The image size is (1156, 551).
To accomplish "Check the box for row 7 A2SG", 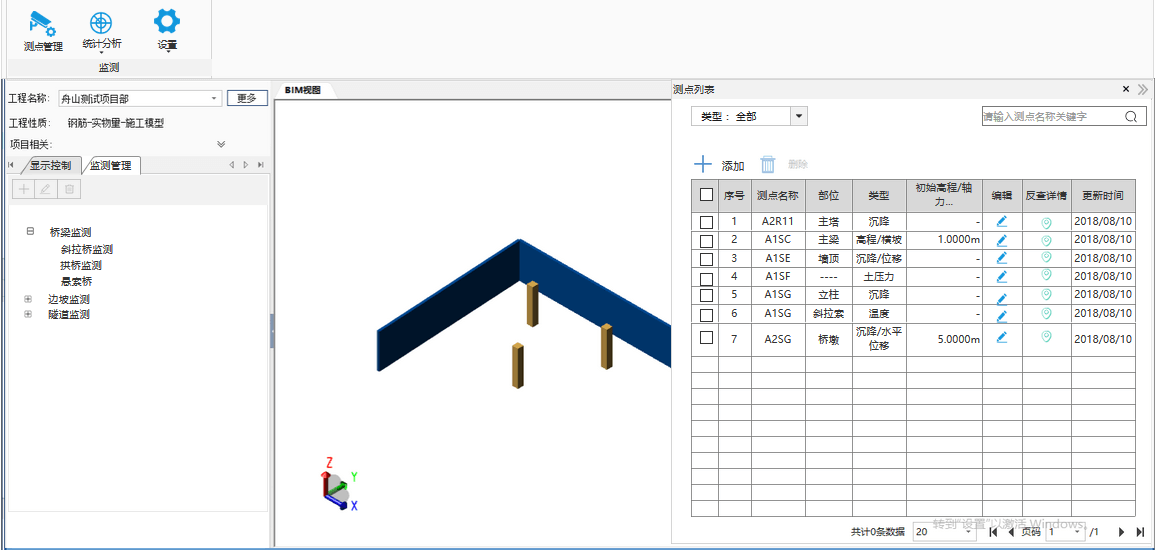I will [x=706, y=337].
